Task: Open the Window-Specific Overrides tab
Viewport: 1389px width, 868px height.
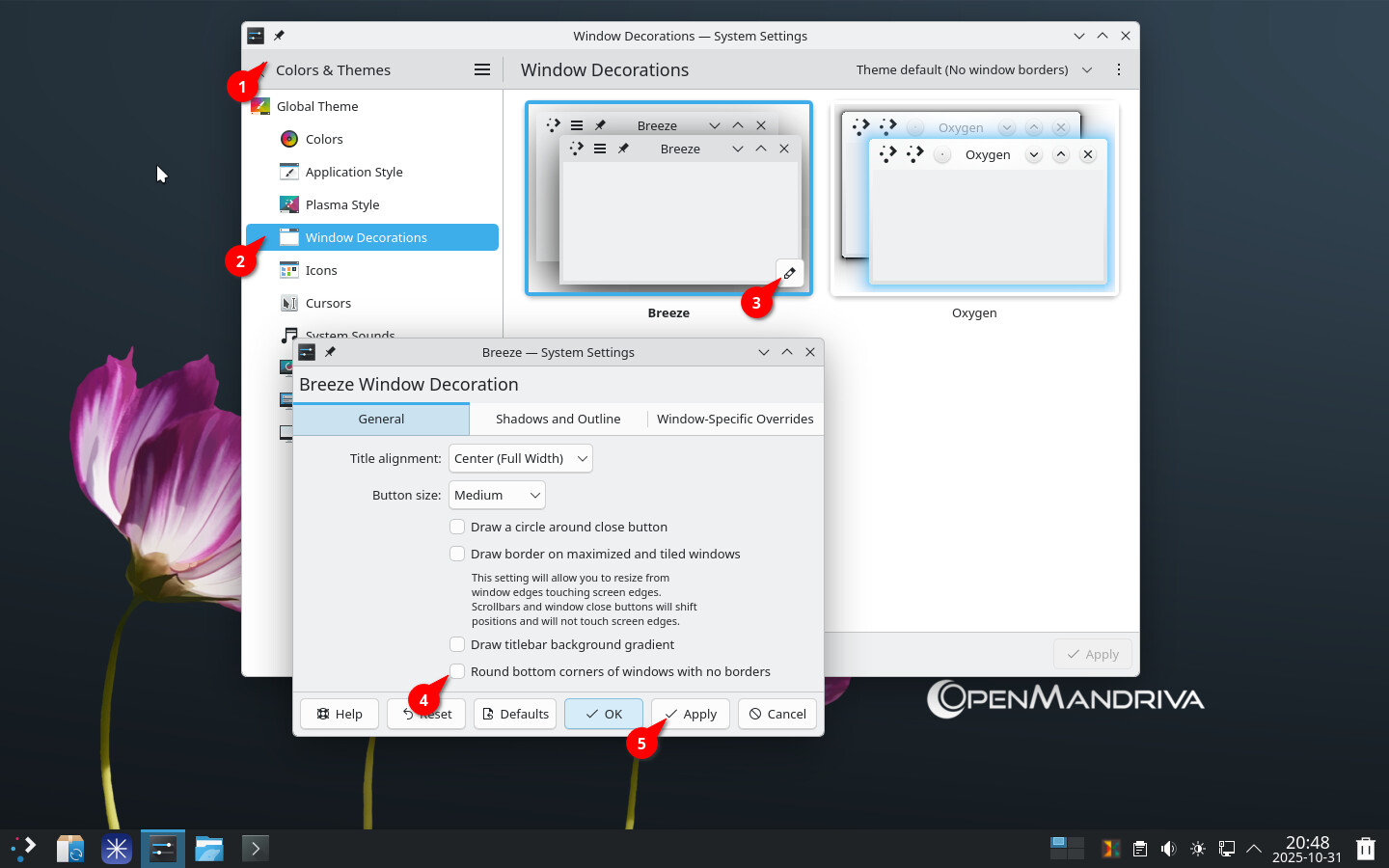Action: point(735,419)
